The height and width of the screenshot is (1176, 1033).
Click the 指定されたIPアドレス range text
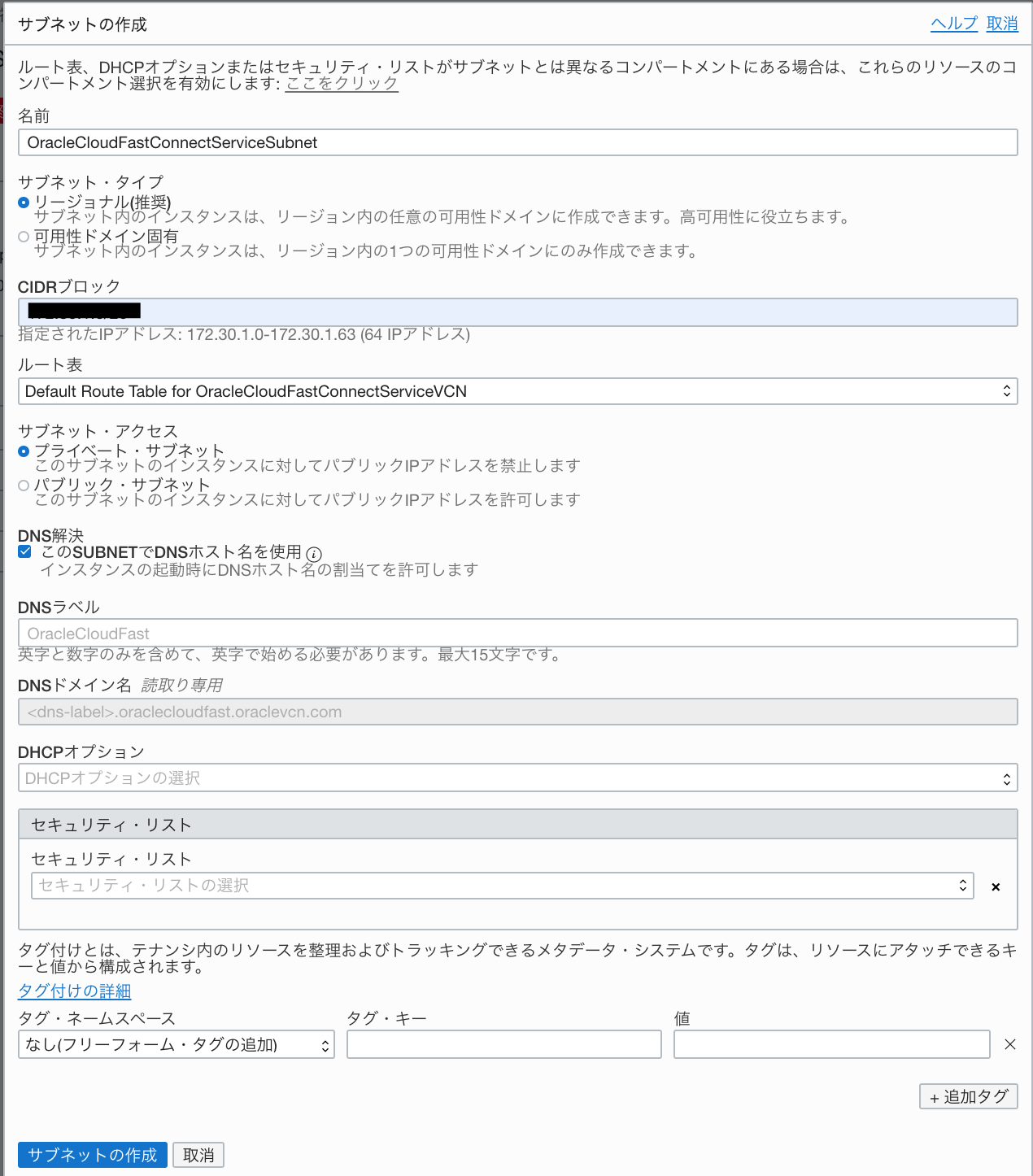point(244,334)
